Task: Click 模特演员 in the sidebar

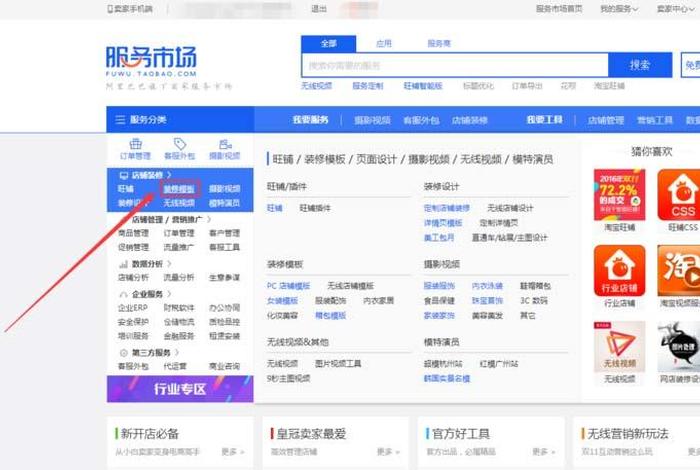Action: click(x=225, y=203)
